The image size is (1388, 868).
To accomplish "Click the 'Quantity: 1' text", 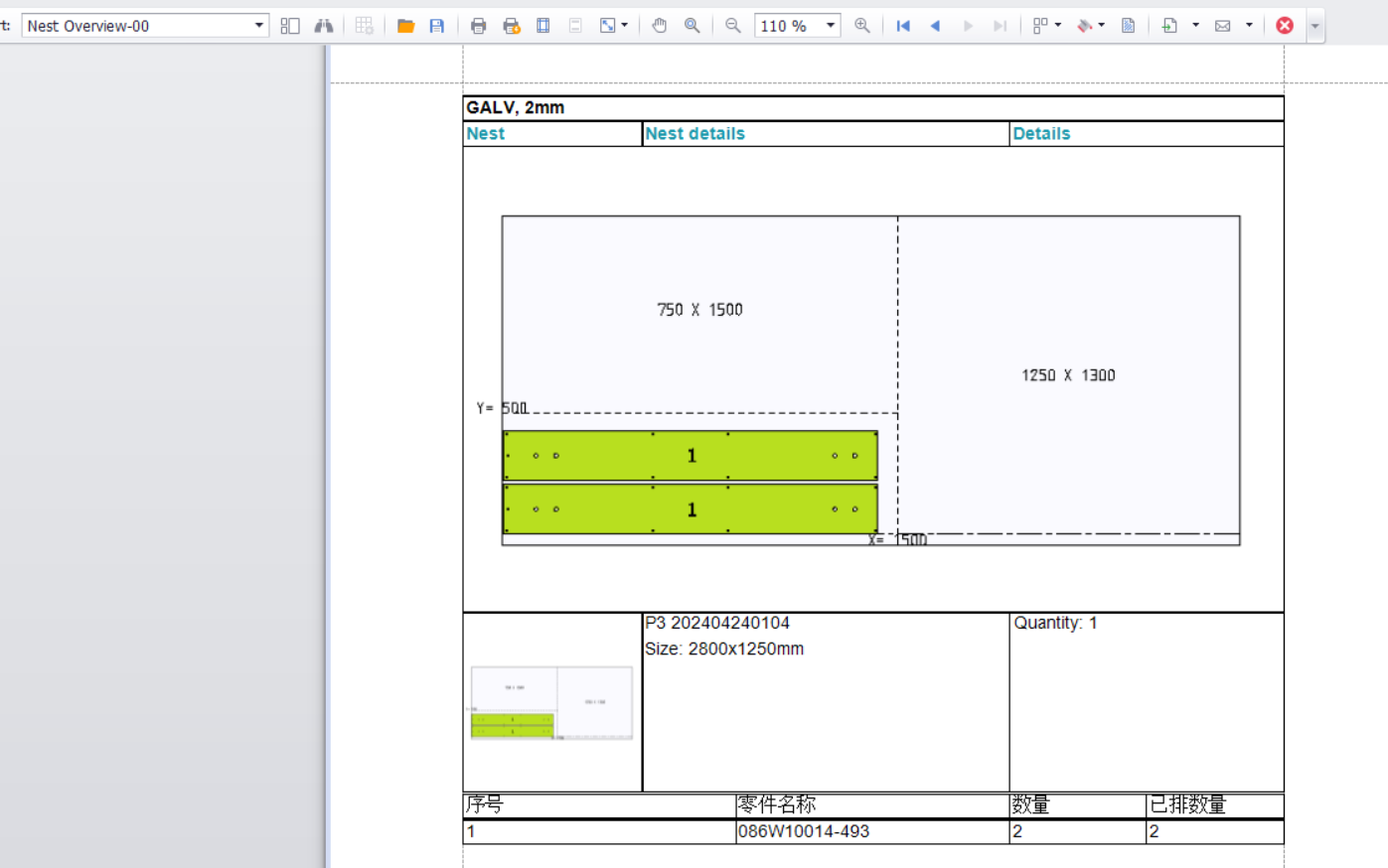I will coord(1055,623).
